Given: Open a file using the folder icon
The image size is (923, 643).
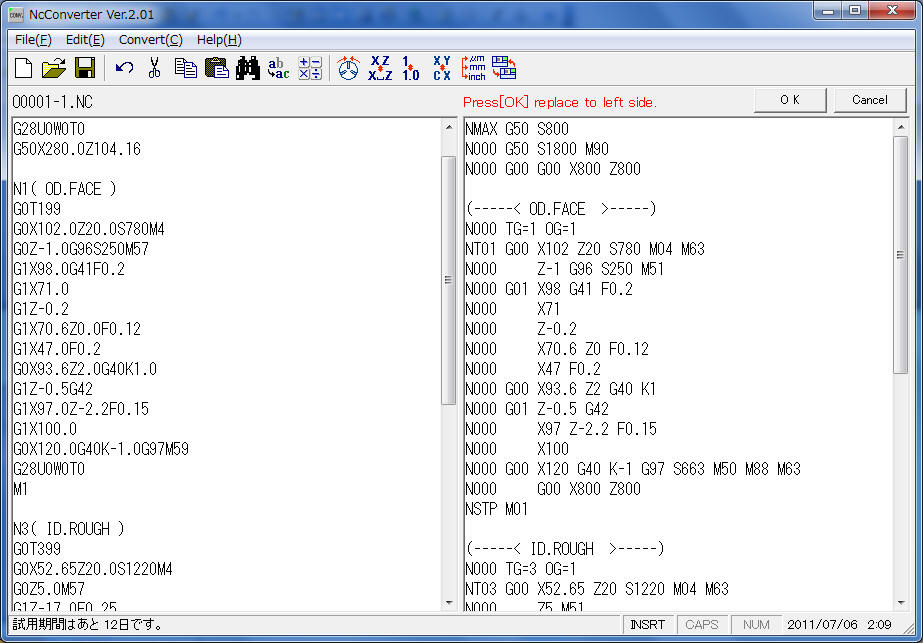Looking at the screenshot, I should click(x=54, y=68).
